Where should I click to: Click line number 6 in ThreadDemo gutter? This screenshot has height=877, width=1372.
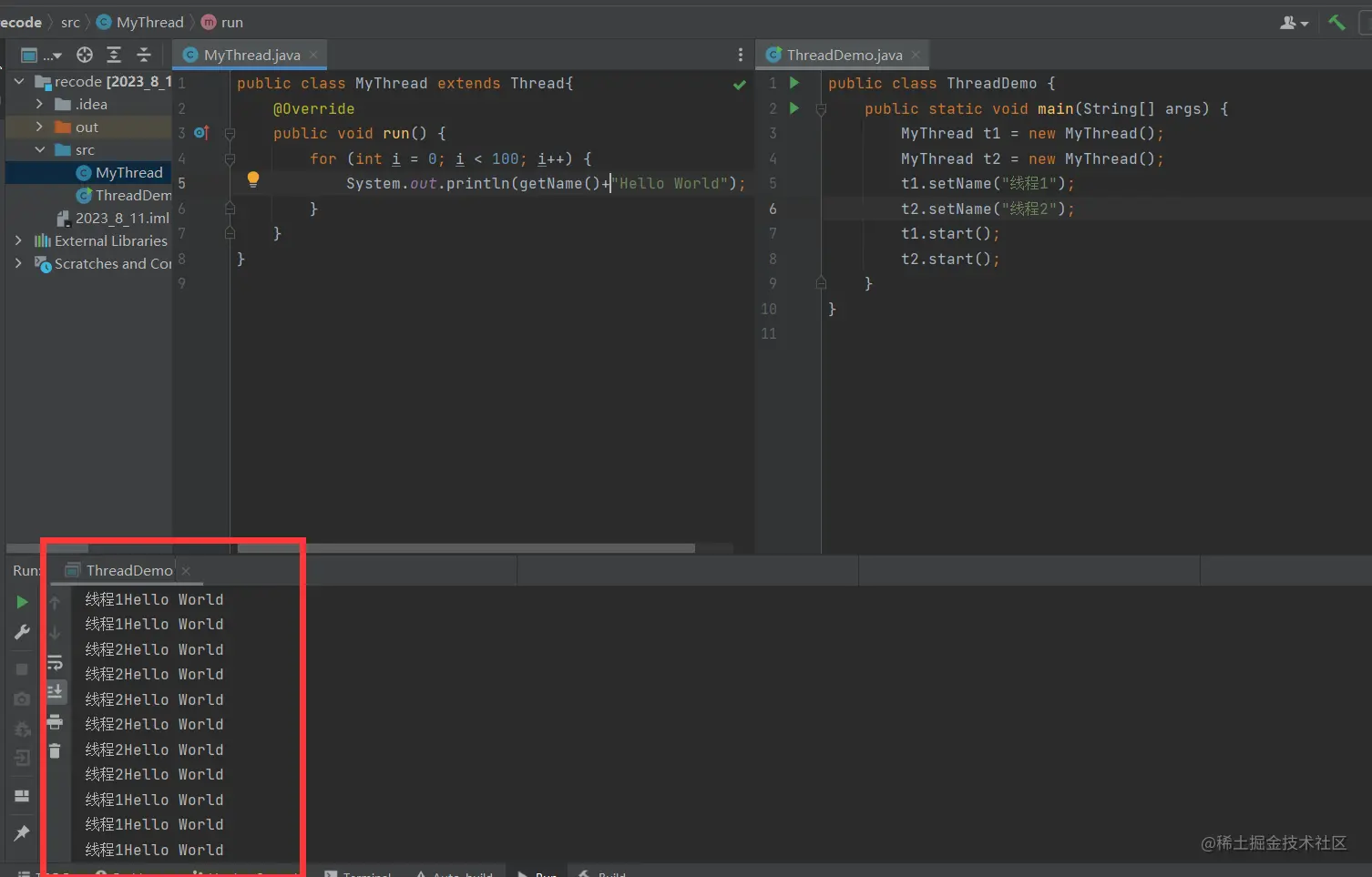tap(773, 209)
